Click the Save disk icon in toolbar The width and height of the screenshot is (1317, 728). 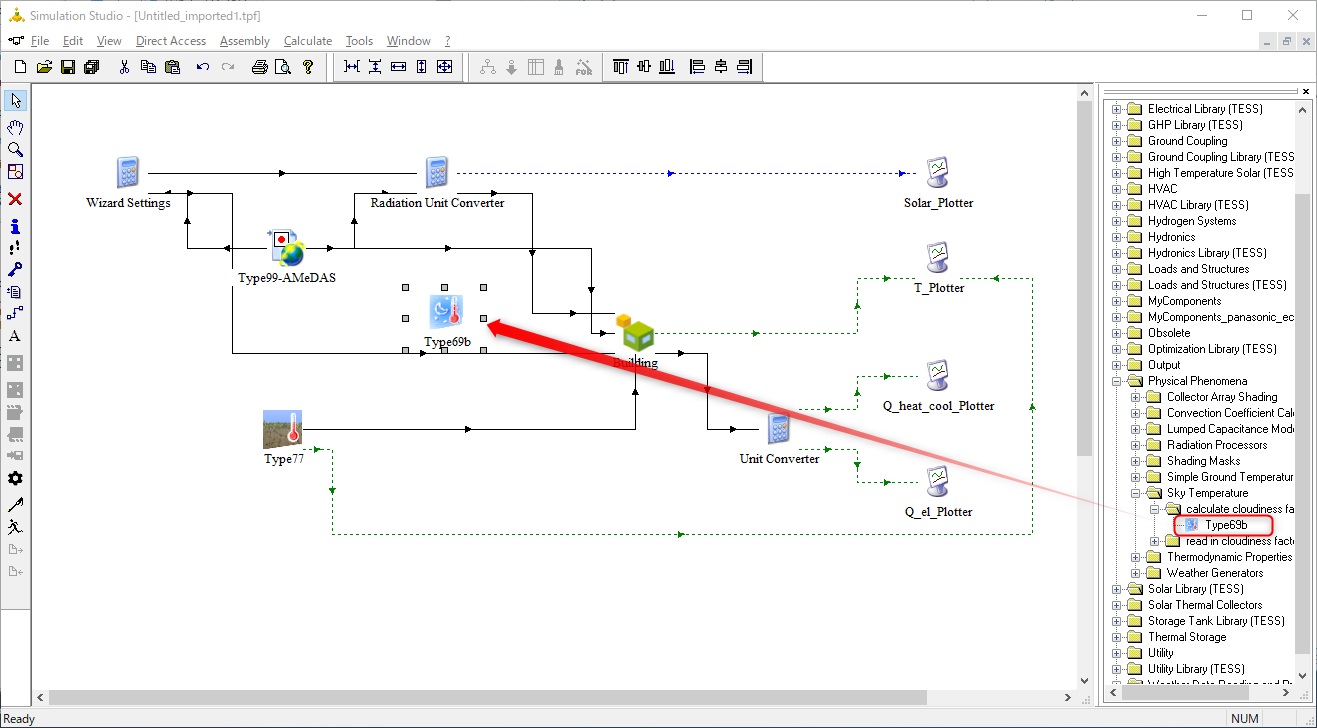point(68,67)
